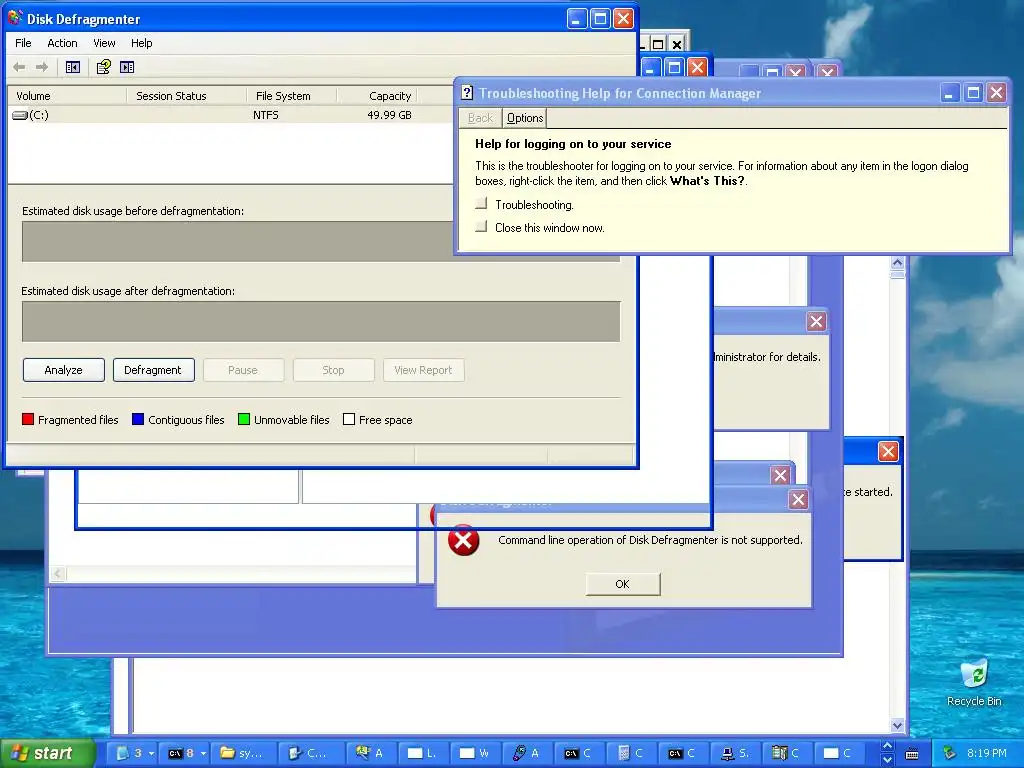Viewport: 1024px width, 768px height.
Task: Expand the command prompt taskbar group labeled 8
Action: (187, 753)
